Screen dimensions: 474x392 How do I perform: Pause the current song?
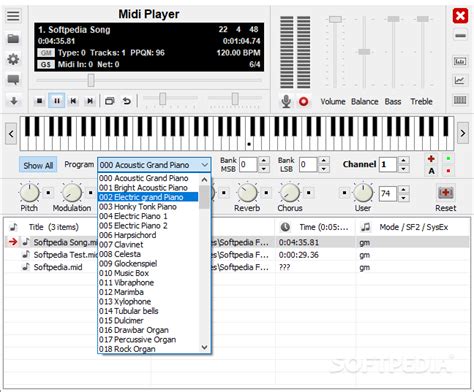click(x=57, y=101)
